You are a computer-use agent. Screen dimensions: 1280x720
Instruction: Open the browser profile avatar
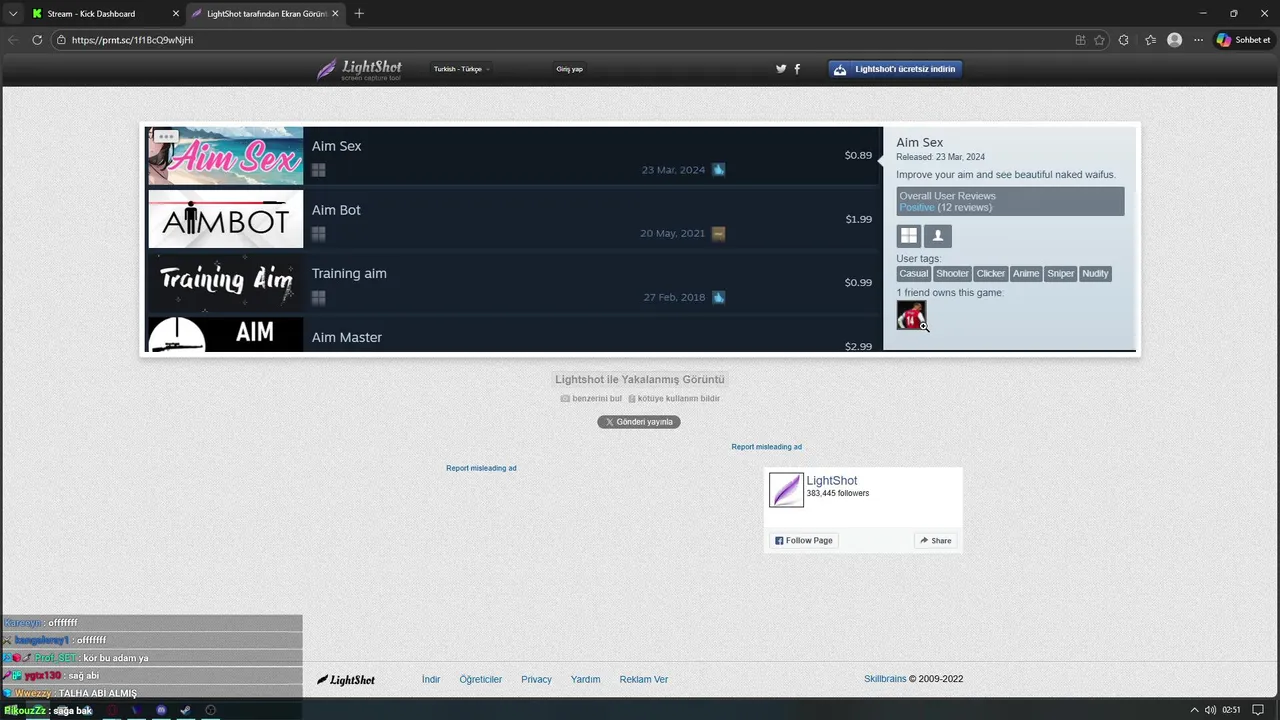[x=1174, y=40]
